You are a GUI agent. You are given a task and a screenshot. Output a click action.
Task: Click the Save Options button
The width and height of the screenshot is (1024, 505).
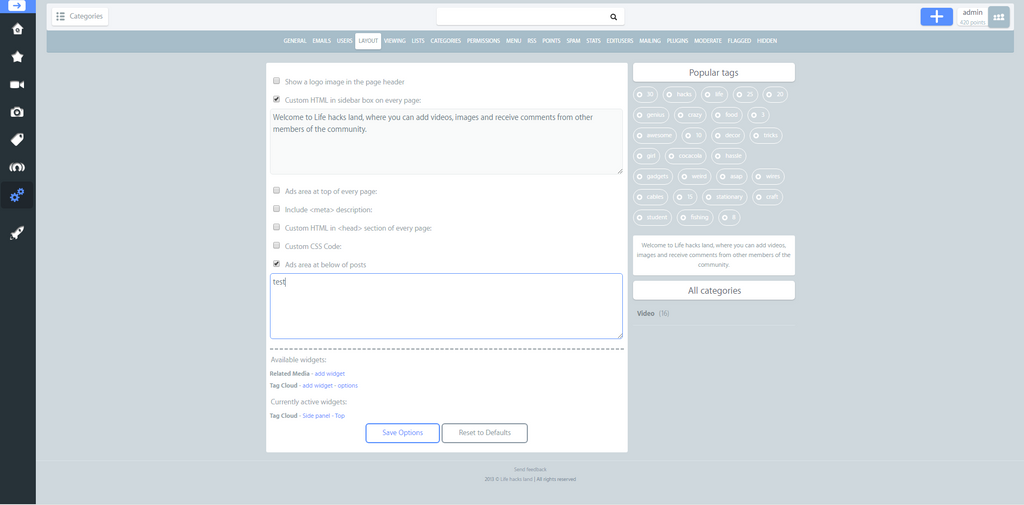pos(402,432)
